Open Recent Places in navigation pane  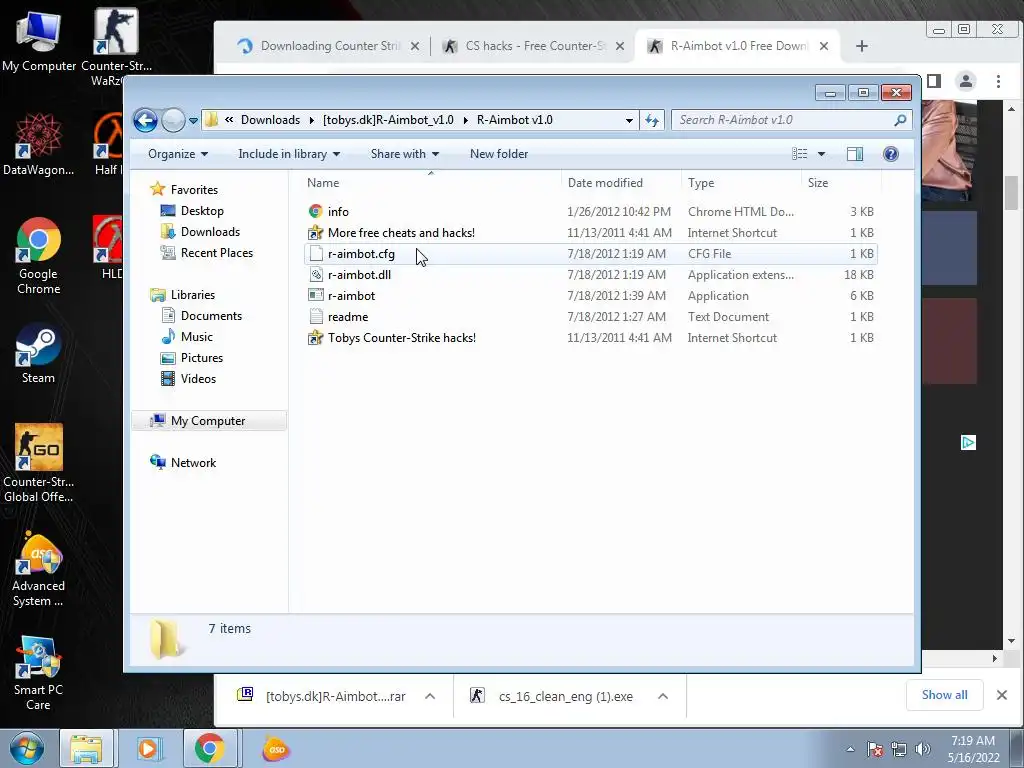click(x=216, y=253)
